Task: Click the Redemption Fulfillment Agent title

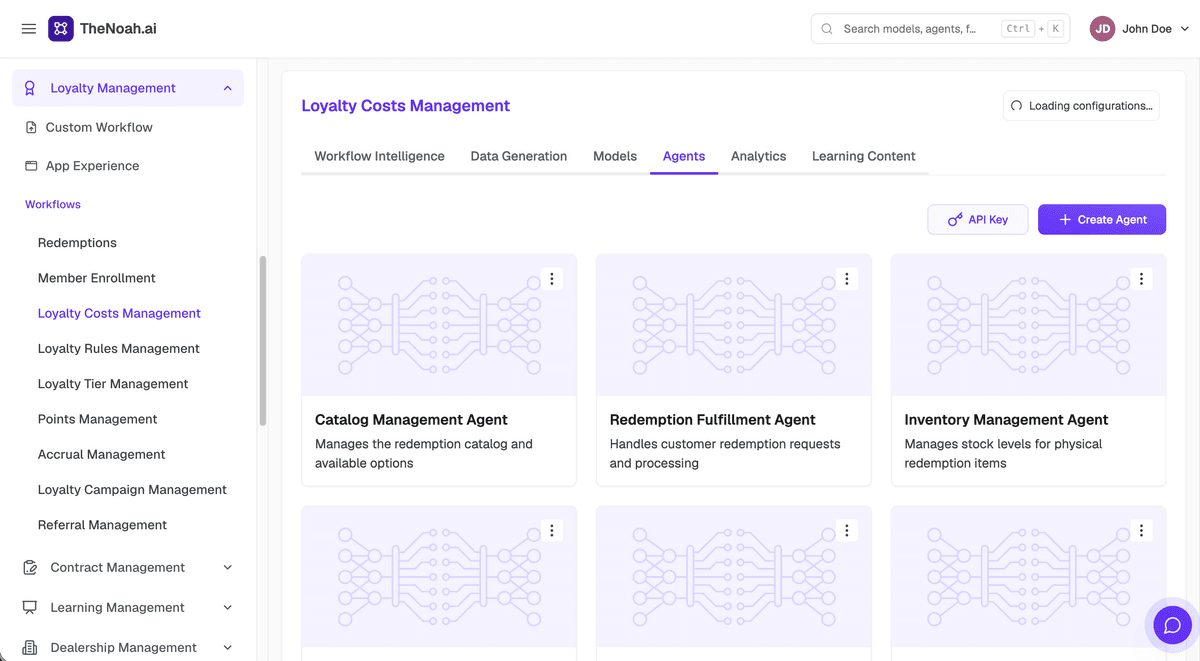Action: point(713,420)
